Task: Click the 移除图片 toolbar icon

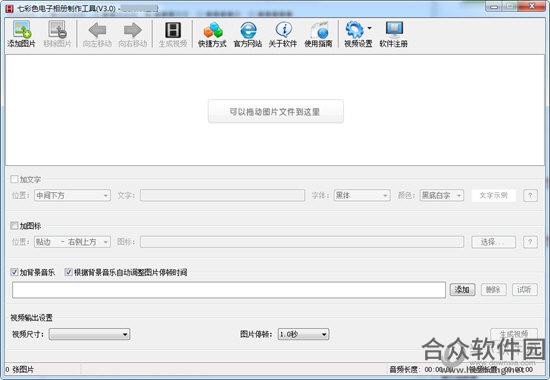Action: (x=58, y=29)
